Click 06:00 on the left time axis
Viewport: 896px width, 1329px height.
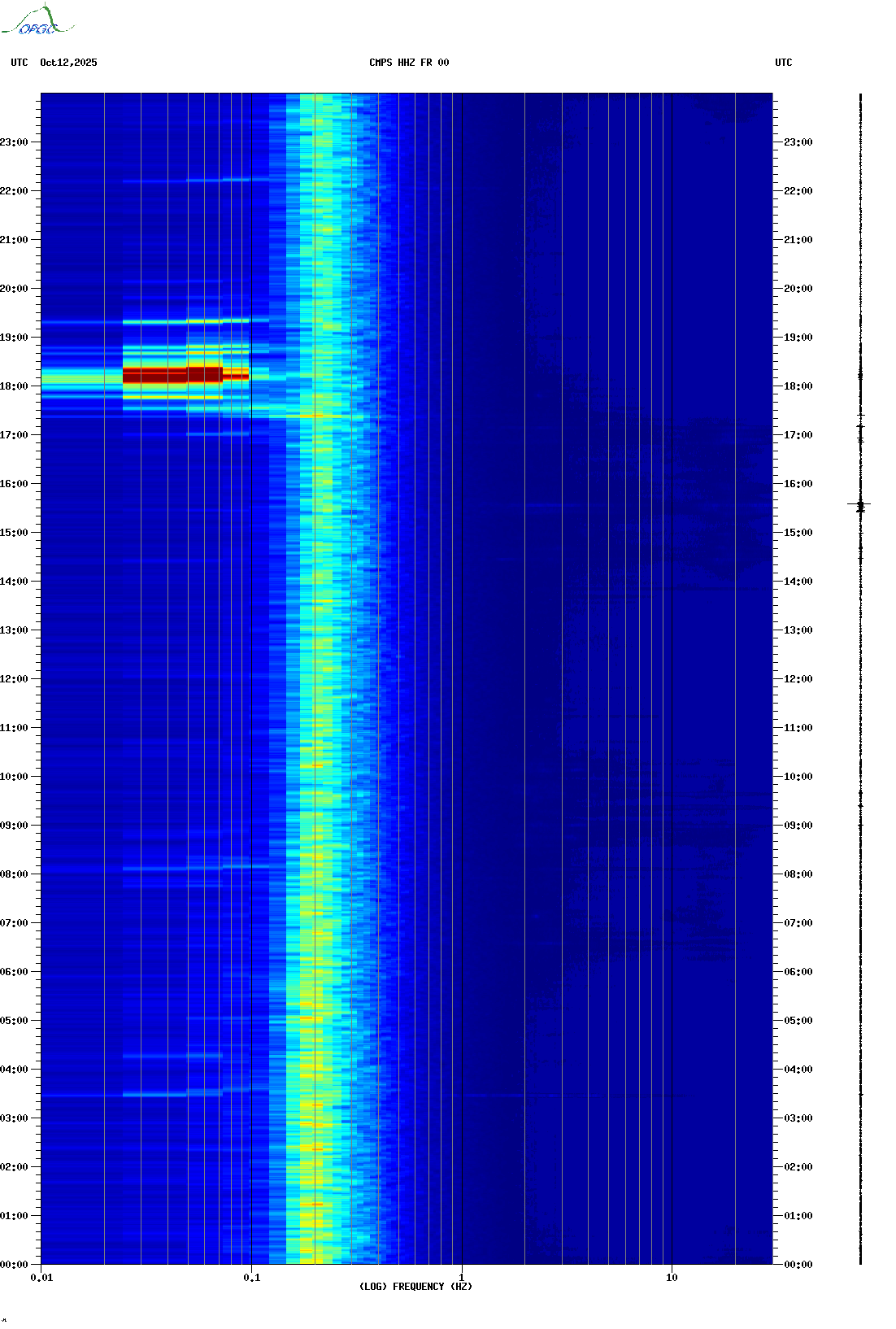click(14, 972)
